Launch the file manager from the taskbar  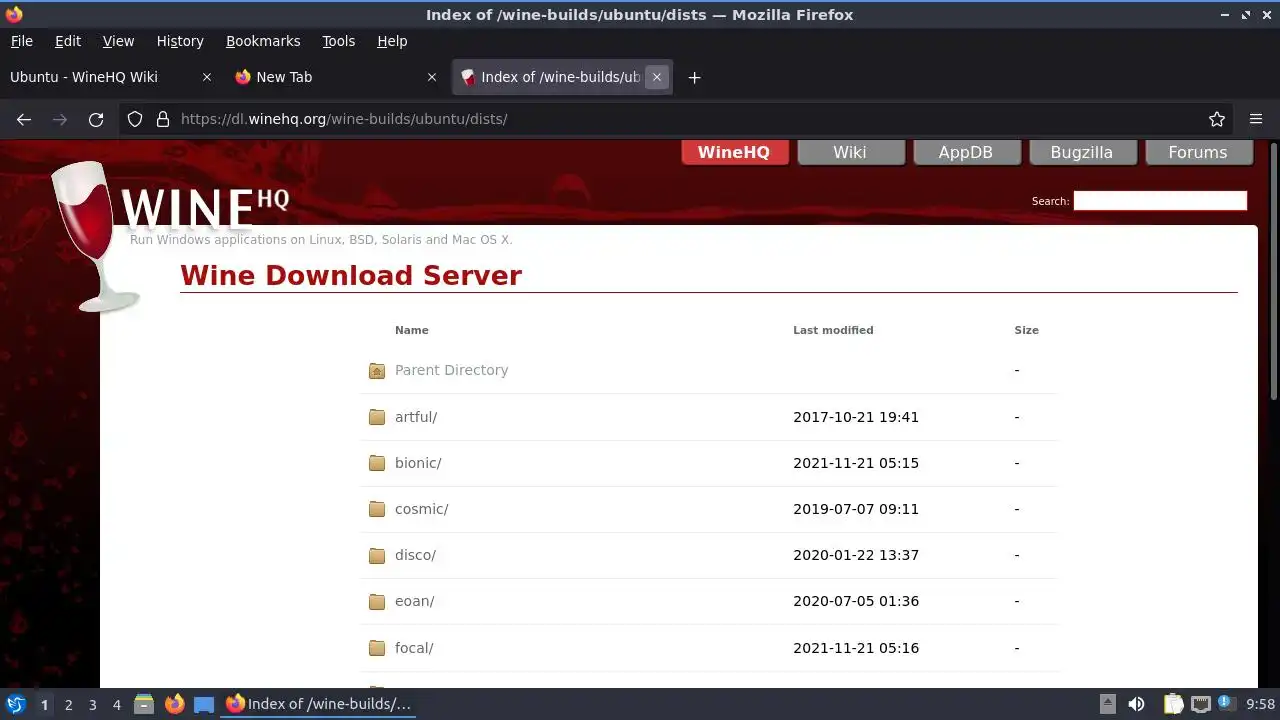click(x=144, y=704)
